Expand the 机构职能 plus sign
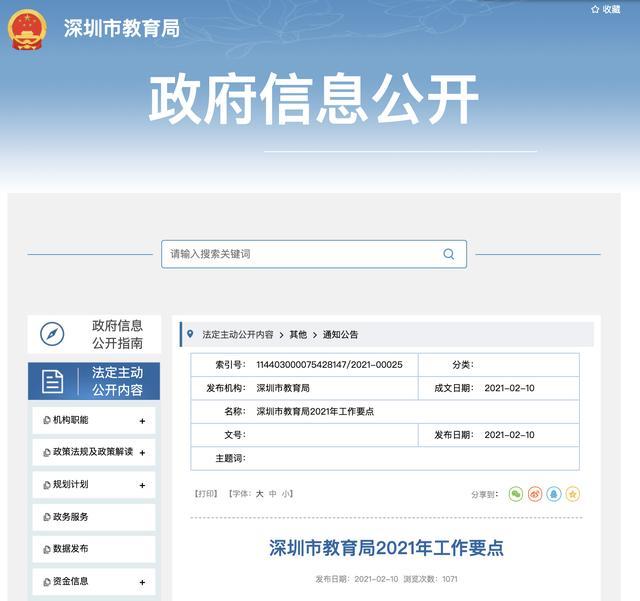Screen dimensions: 640x601 pos(142,421)
